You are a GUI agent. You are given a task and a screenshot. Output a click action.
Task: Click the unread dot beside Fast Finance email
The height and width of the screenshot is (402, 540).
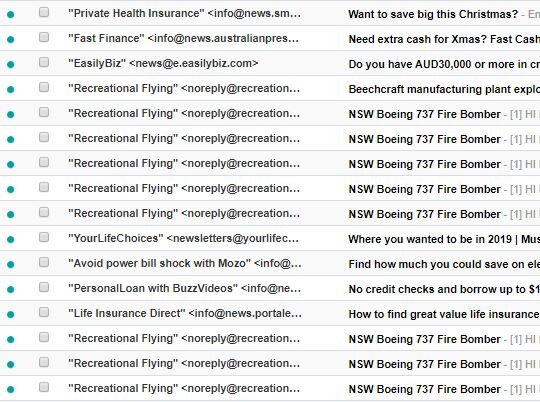11,40
